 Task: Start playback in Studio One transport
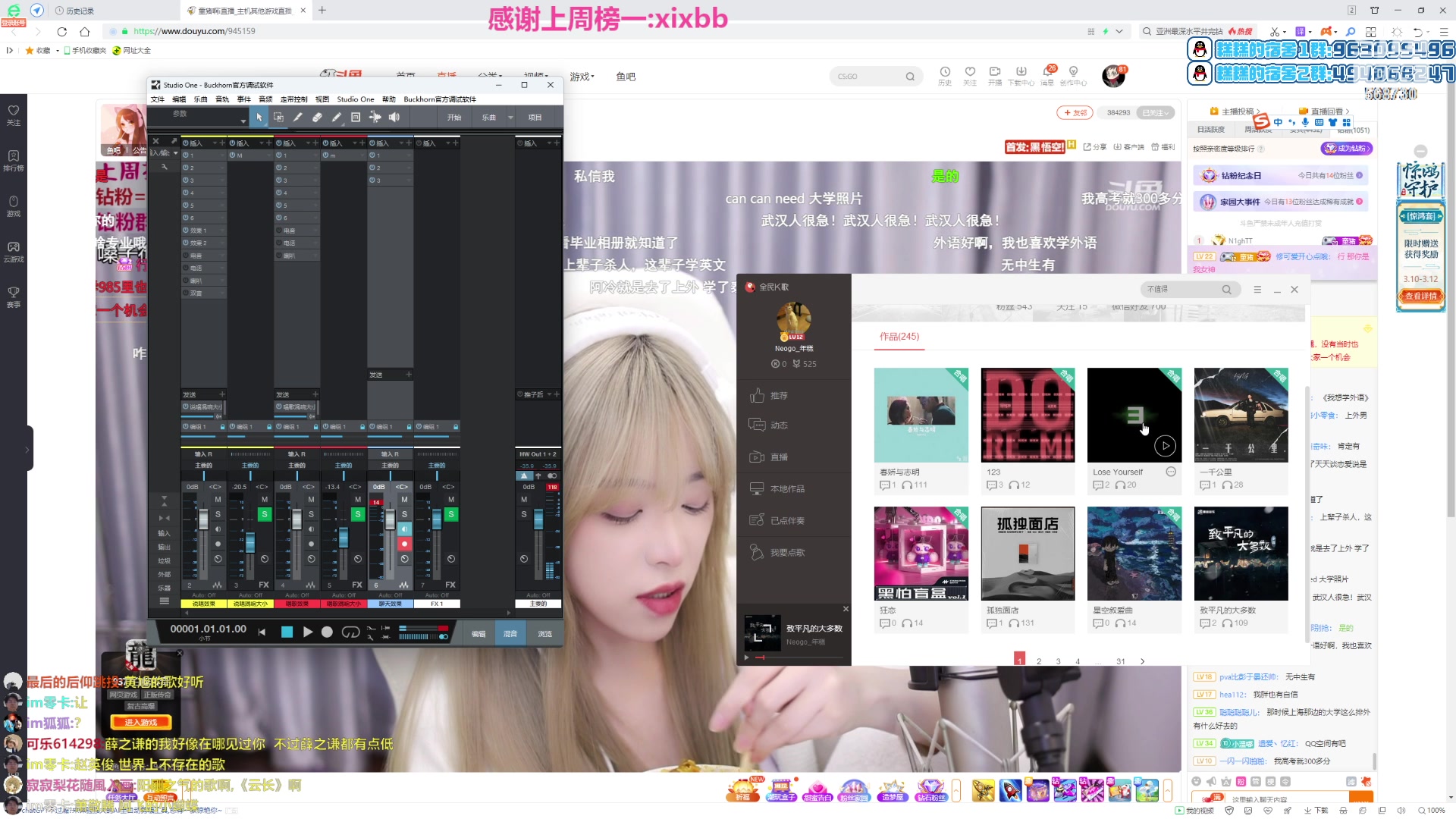(x=307, y=632)
